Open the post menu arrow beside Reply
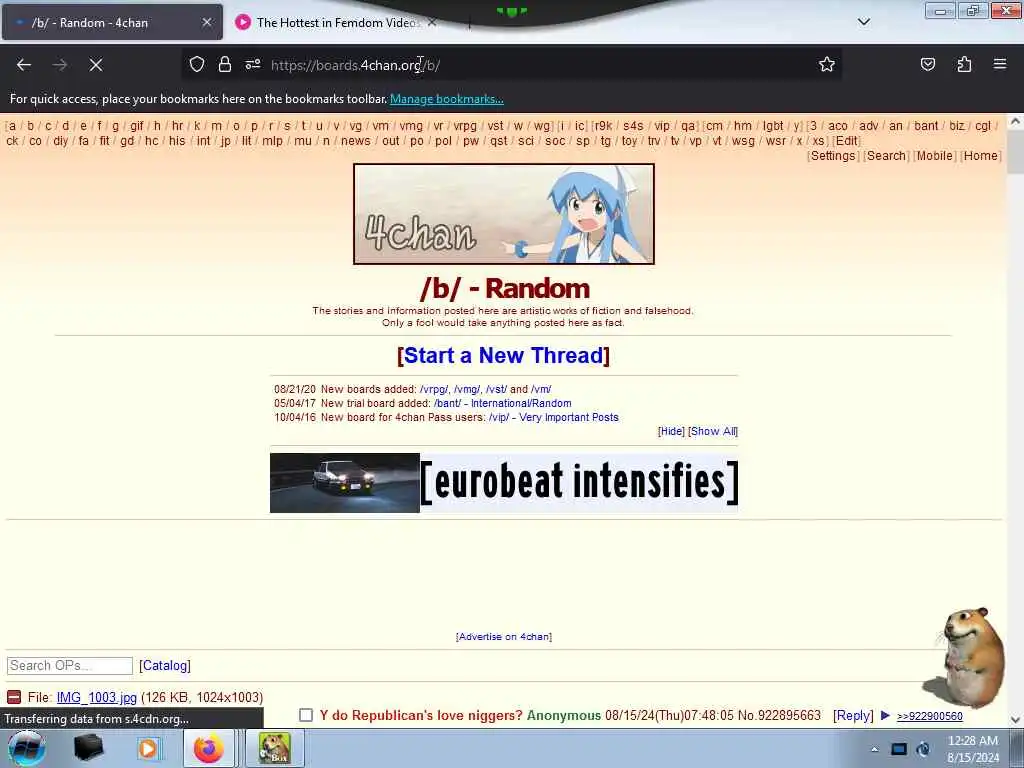This screenshot has width=1024, height=768. pos(886,715)
